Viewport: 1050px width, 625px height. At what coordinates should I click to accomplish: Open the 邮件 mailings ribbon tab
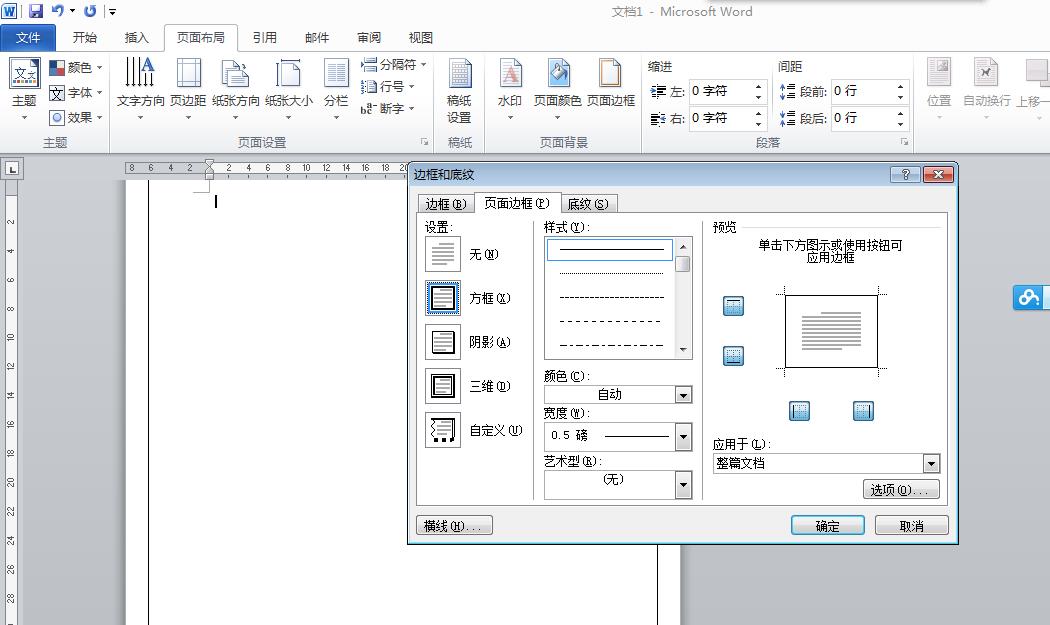(317, 38)
